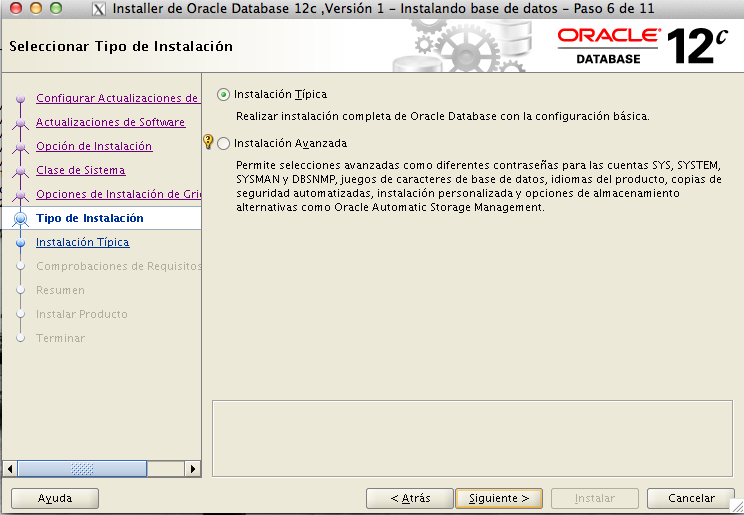Click the step icon for Configurar Actualizaciones
744x515 pixels.
tap(19, 99)
